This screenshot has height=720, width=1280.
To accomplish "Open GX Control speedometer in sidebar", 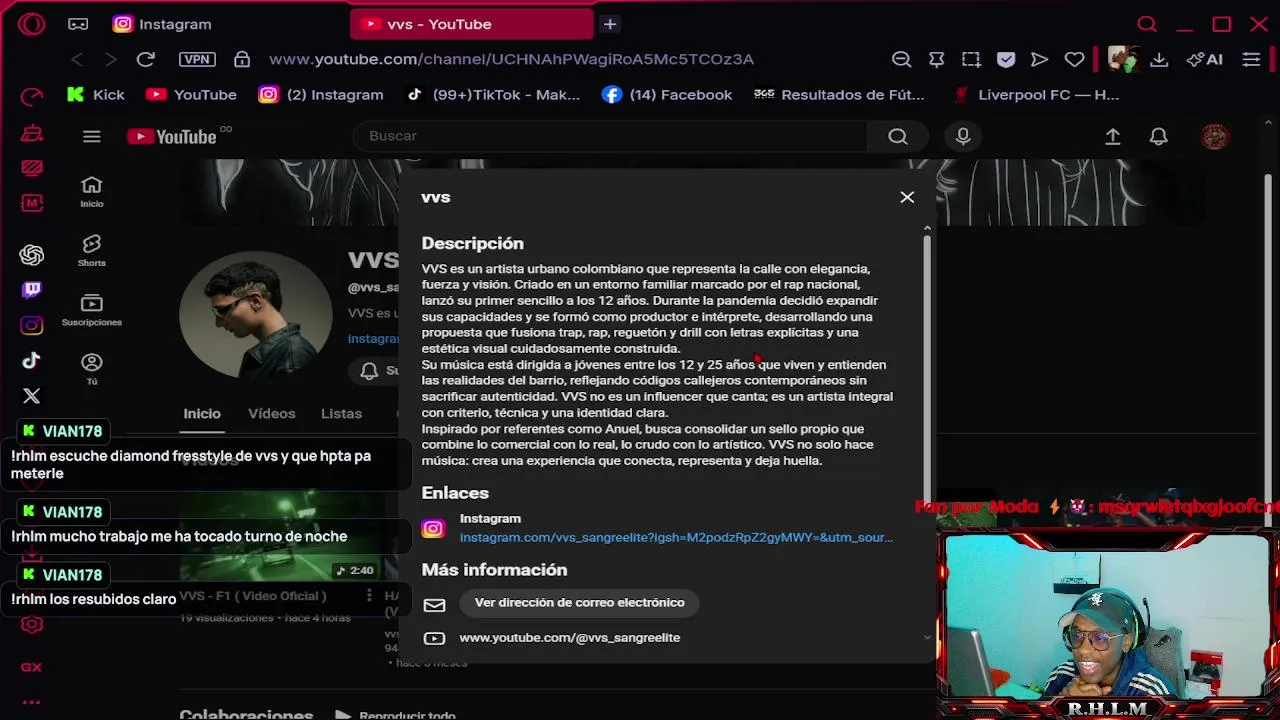I will tap(32, 97).
